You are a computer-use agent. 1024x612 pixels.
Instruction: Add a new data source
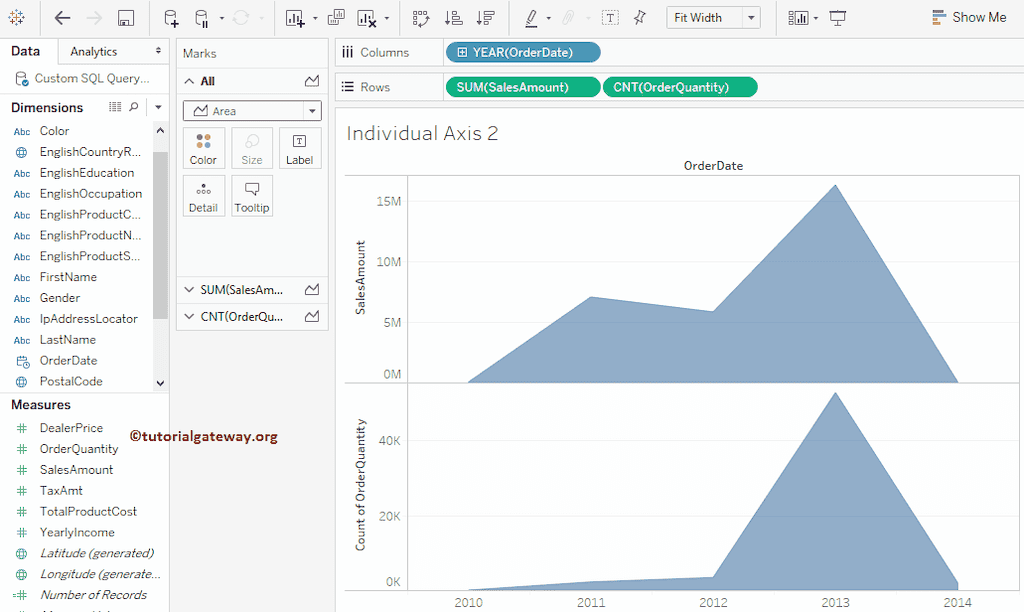pyautogui.click(x=170, y=17)
